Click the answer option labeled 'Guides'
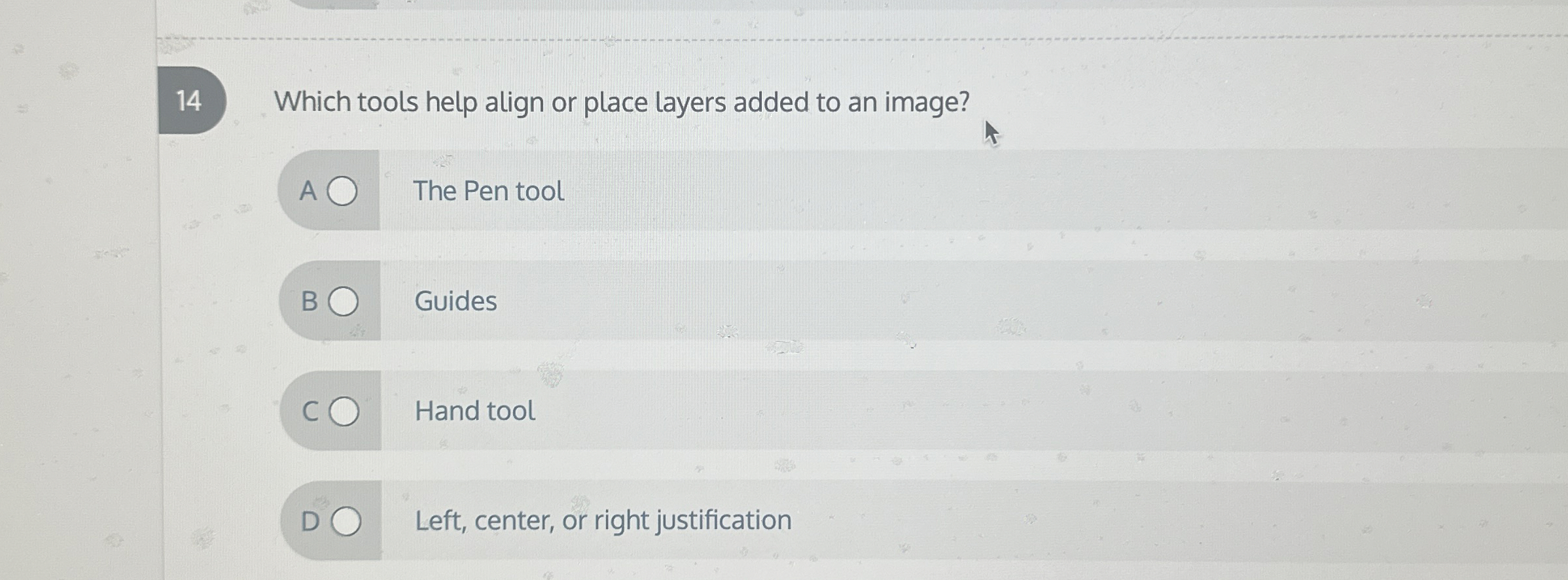 455,301
